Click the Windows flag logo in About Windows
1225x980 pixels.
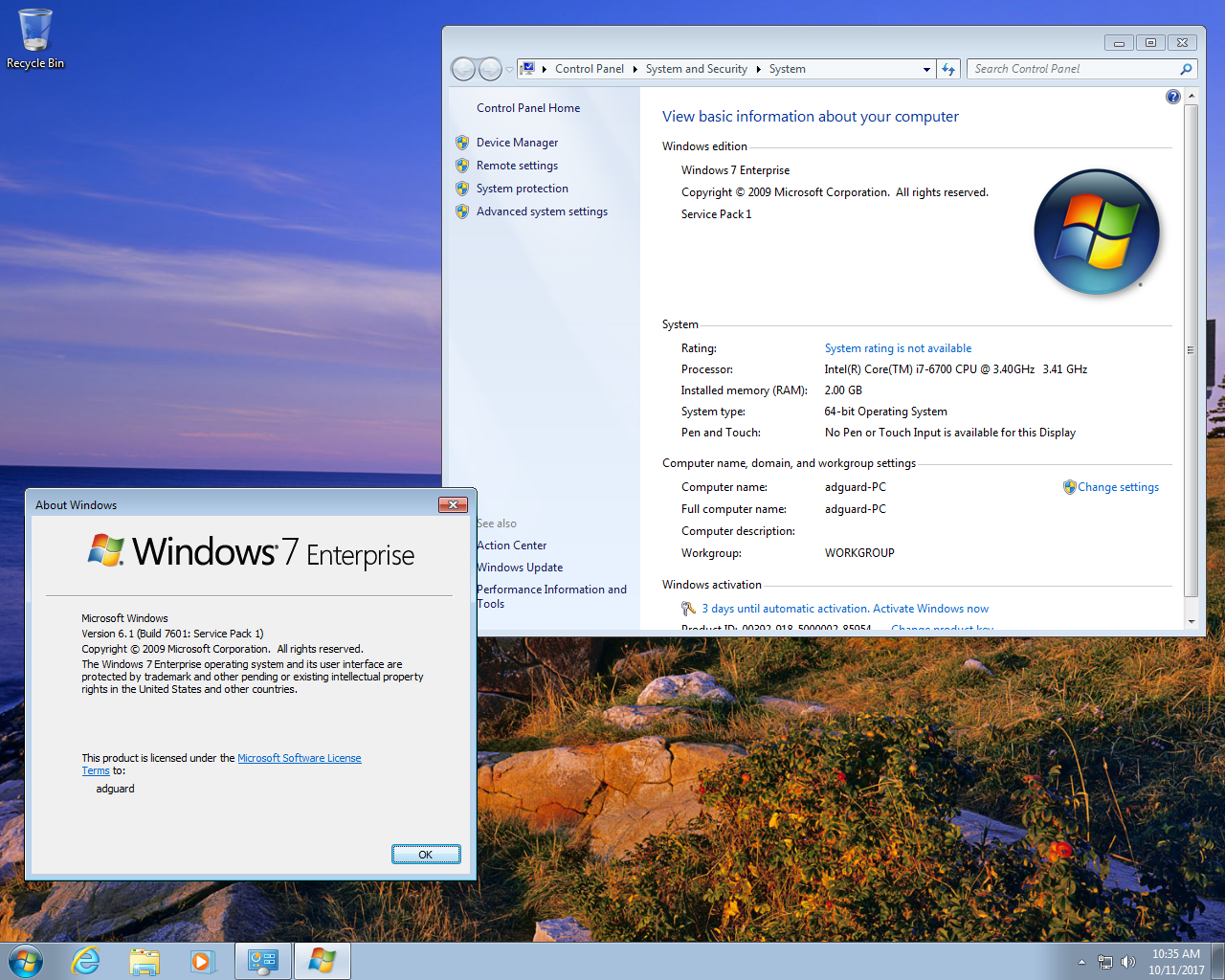[106, 550]
